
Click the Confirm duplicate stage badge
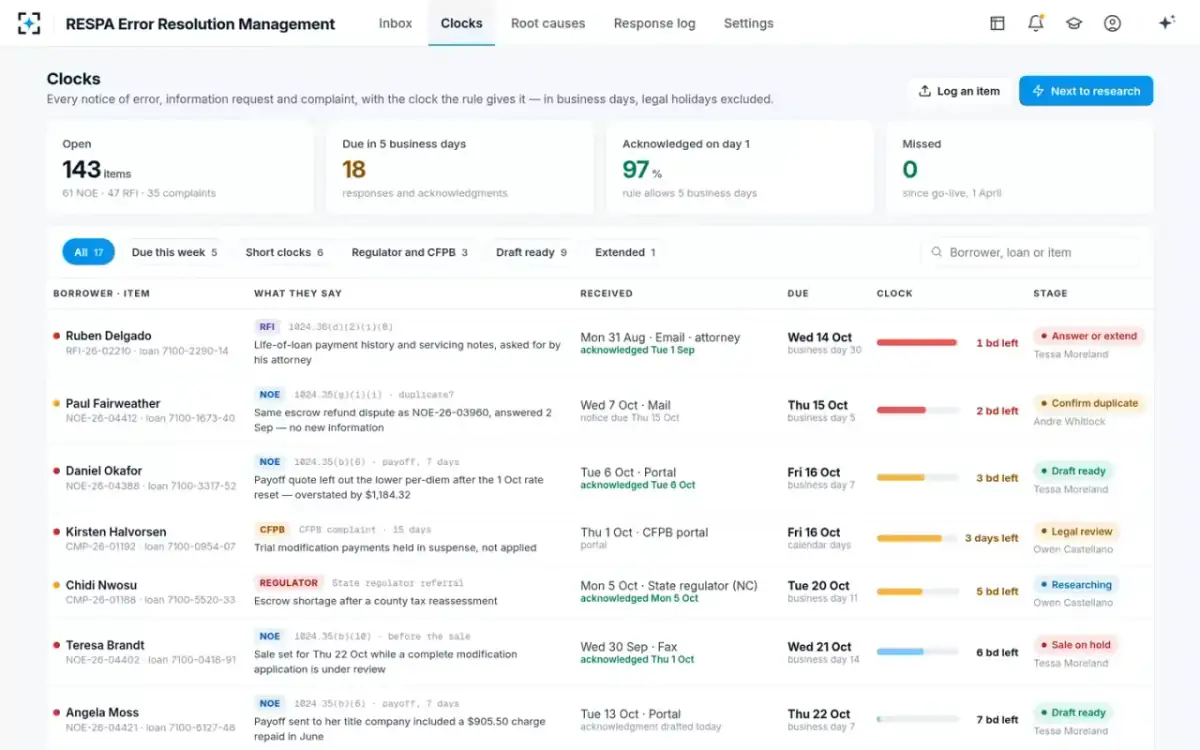click(x=1089, y=403)
